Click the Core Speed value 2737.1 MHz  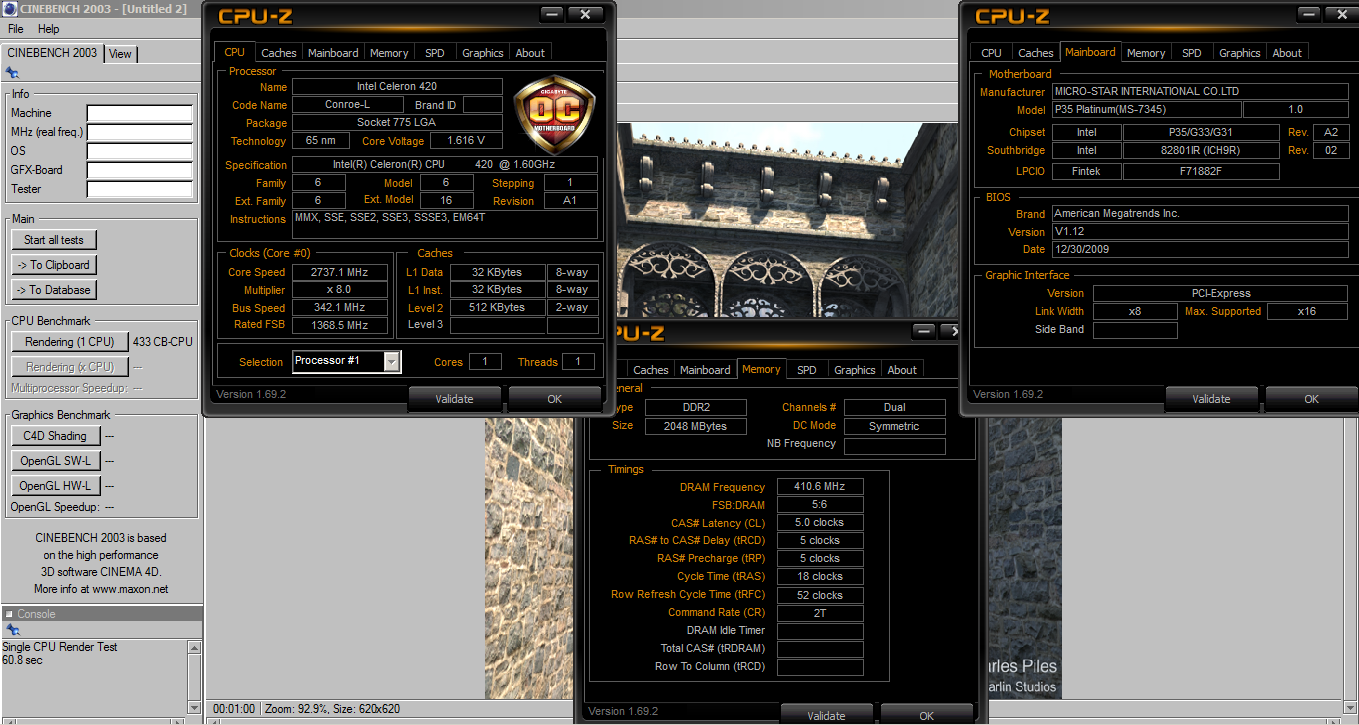click(341, 272)
